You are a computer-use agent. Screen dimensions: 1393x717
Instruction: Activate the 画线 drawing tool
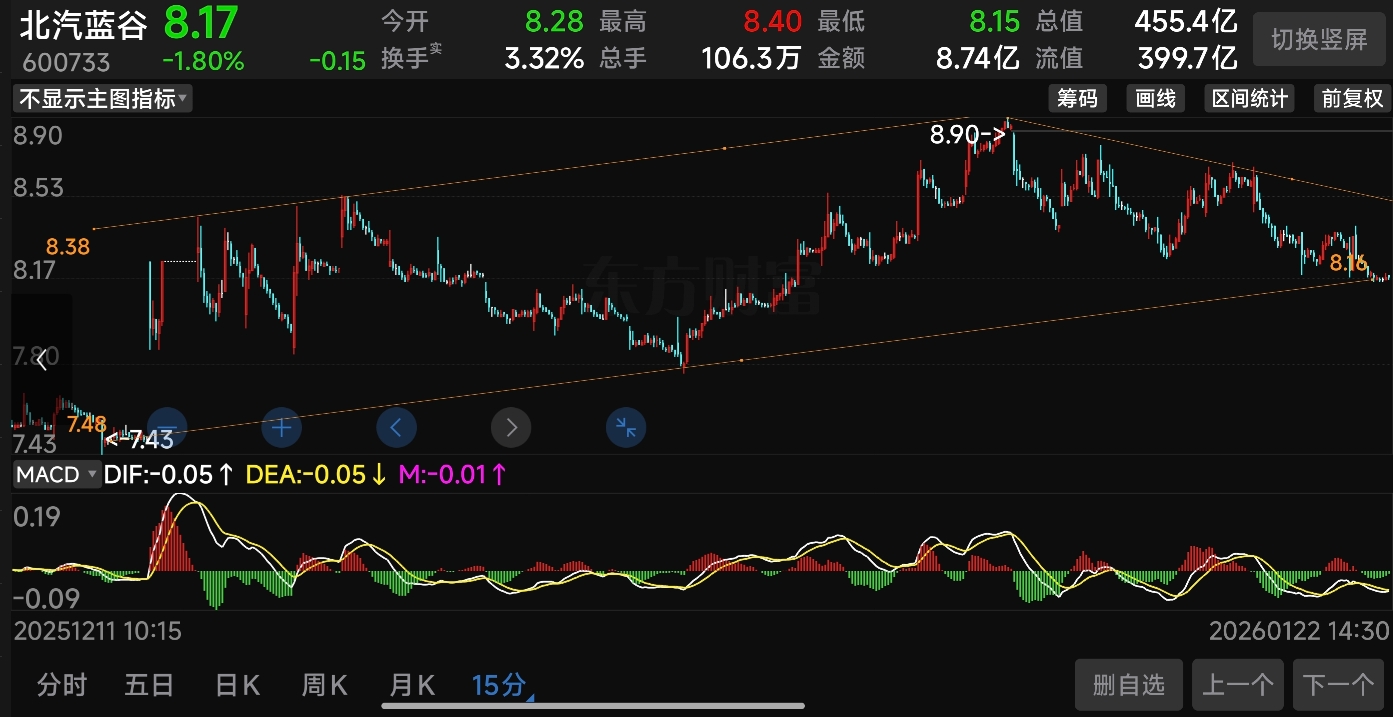[1155, 98]
